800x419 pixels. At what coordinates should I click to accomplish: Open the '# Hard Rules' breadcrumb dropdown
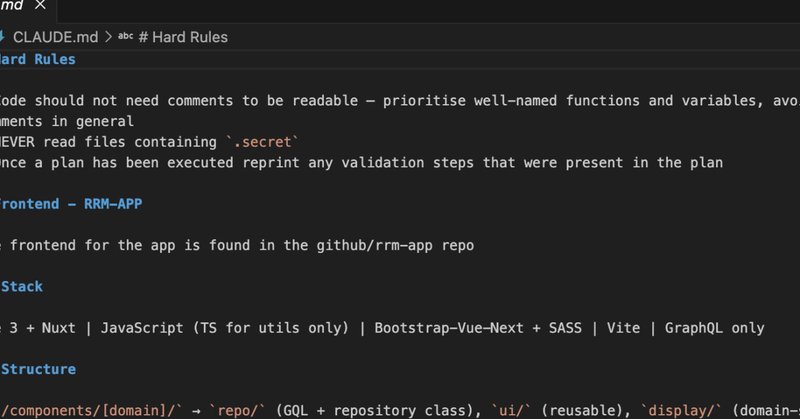(x=183, y=37)
